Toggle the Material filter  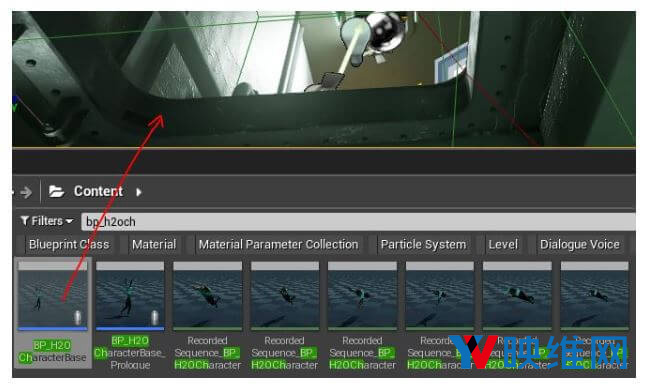tap(154, 244)
